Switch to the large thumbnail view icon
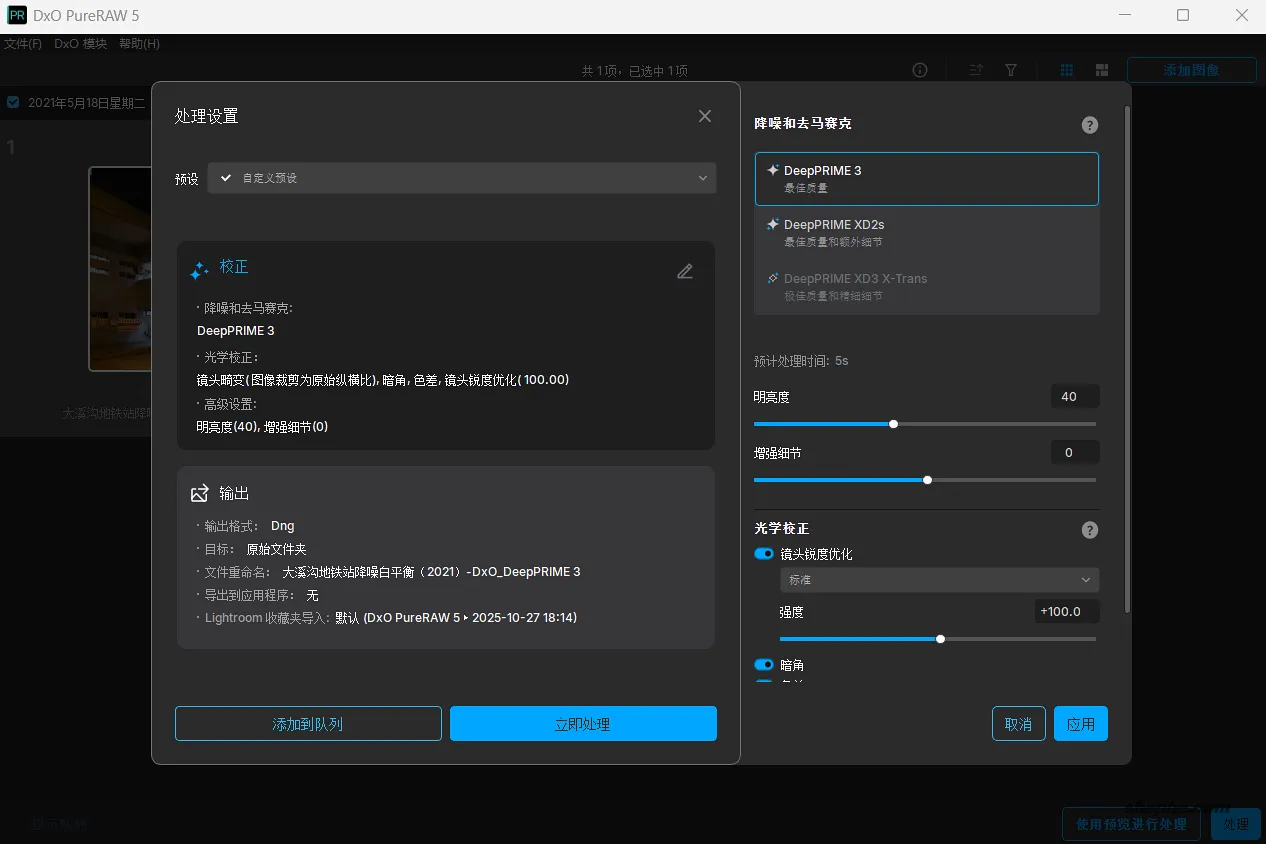Screen dimensions: 1266x844 [1102, 70]
